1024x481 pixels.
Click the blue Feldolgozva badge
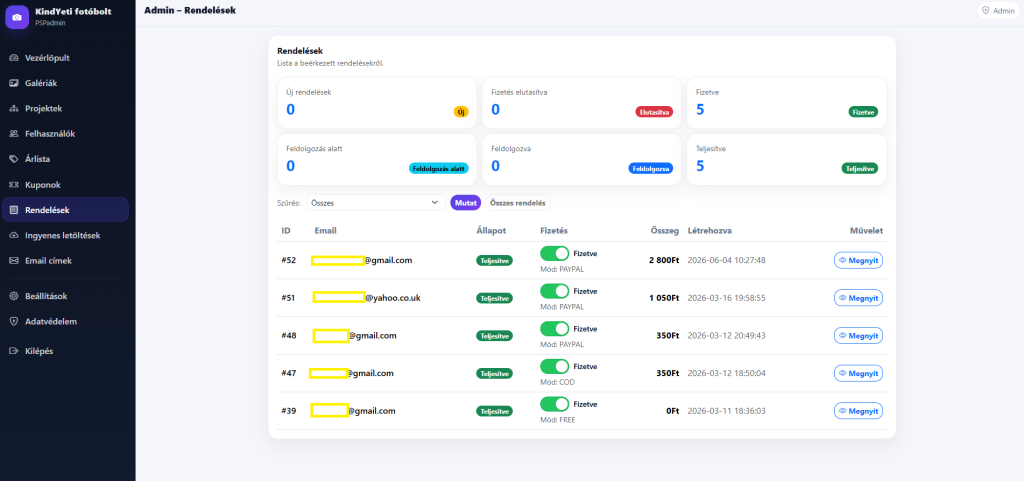click(x=650, y=168)
